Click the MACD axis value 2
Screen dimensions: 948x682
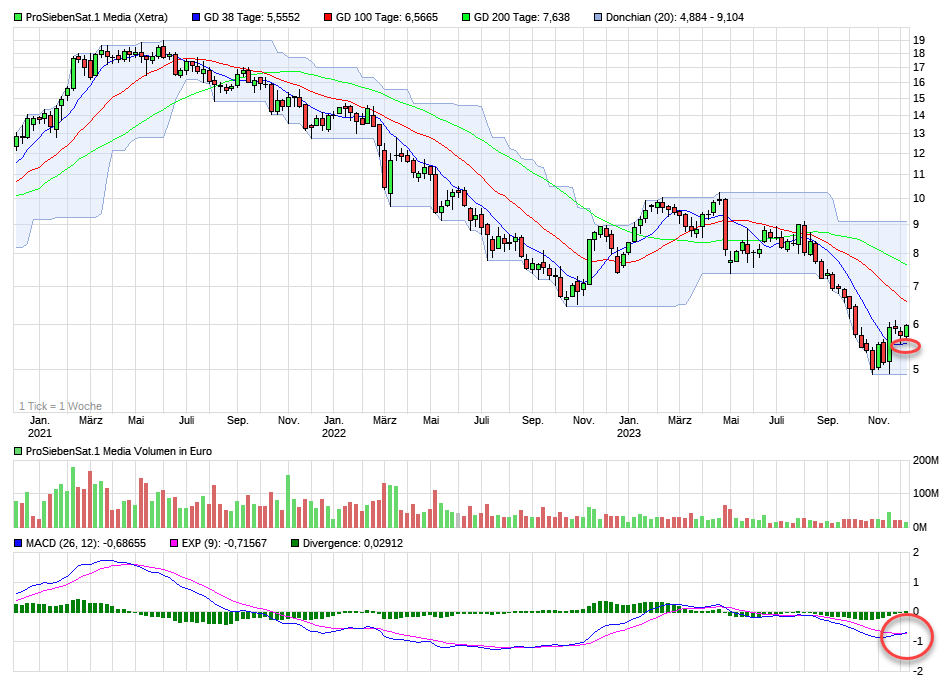click(x=917, y=553)
